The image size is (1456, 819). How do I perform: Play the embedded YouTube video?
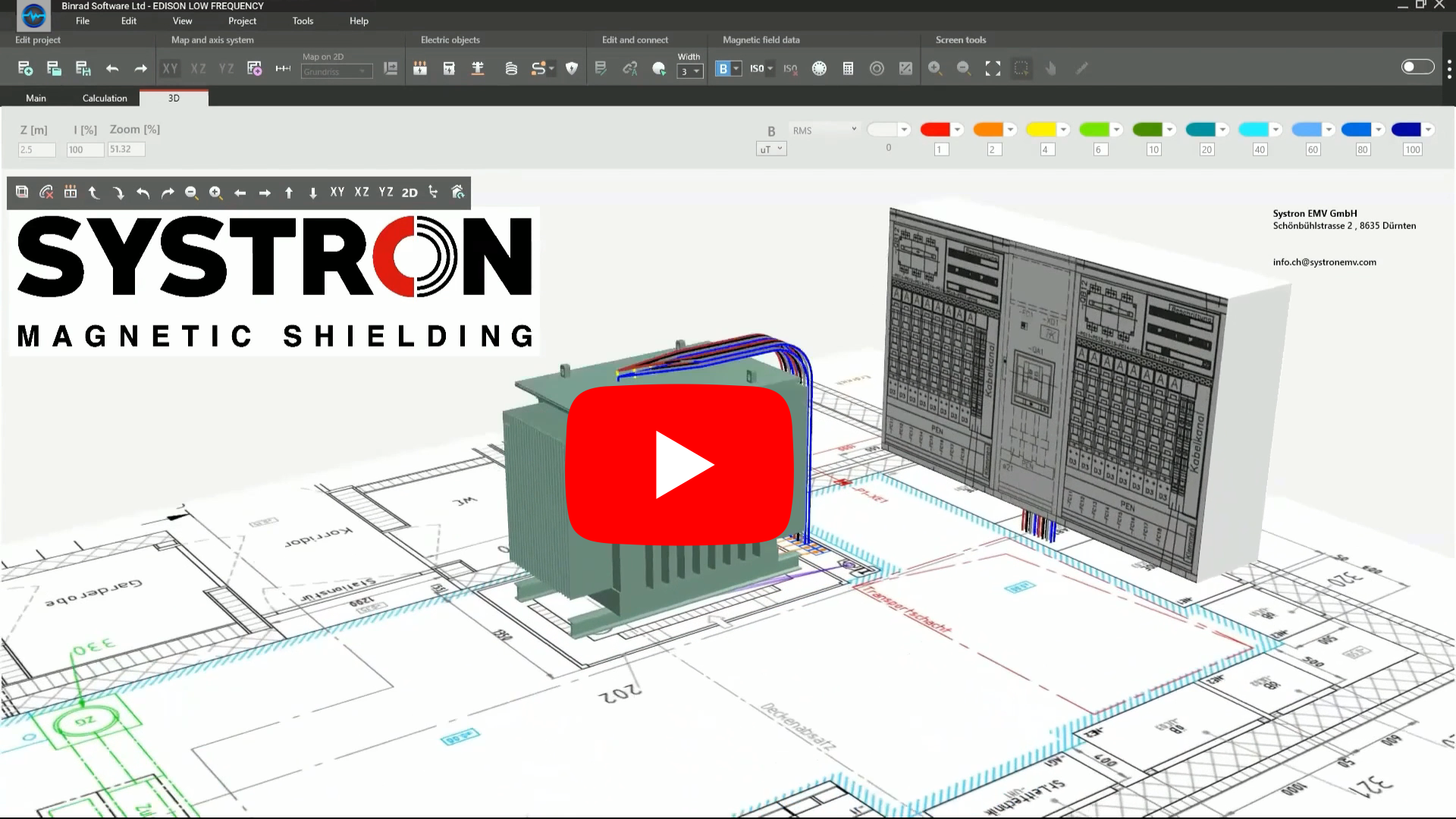pos(681,464)
